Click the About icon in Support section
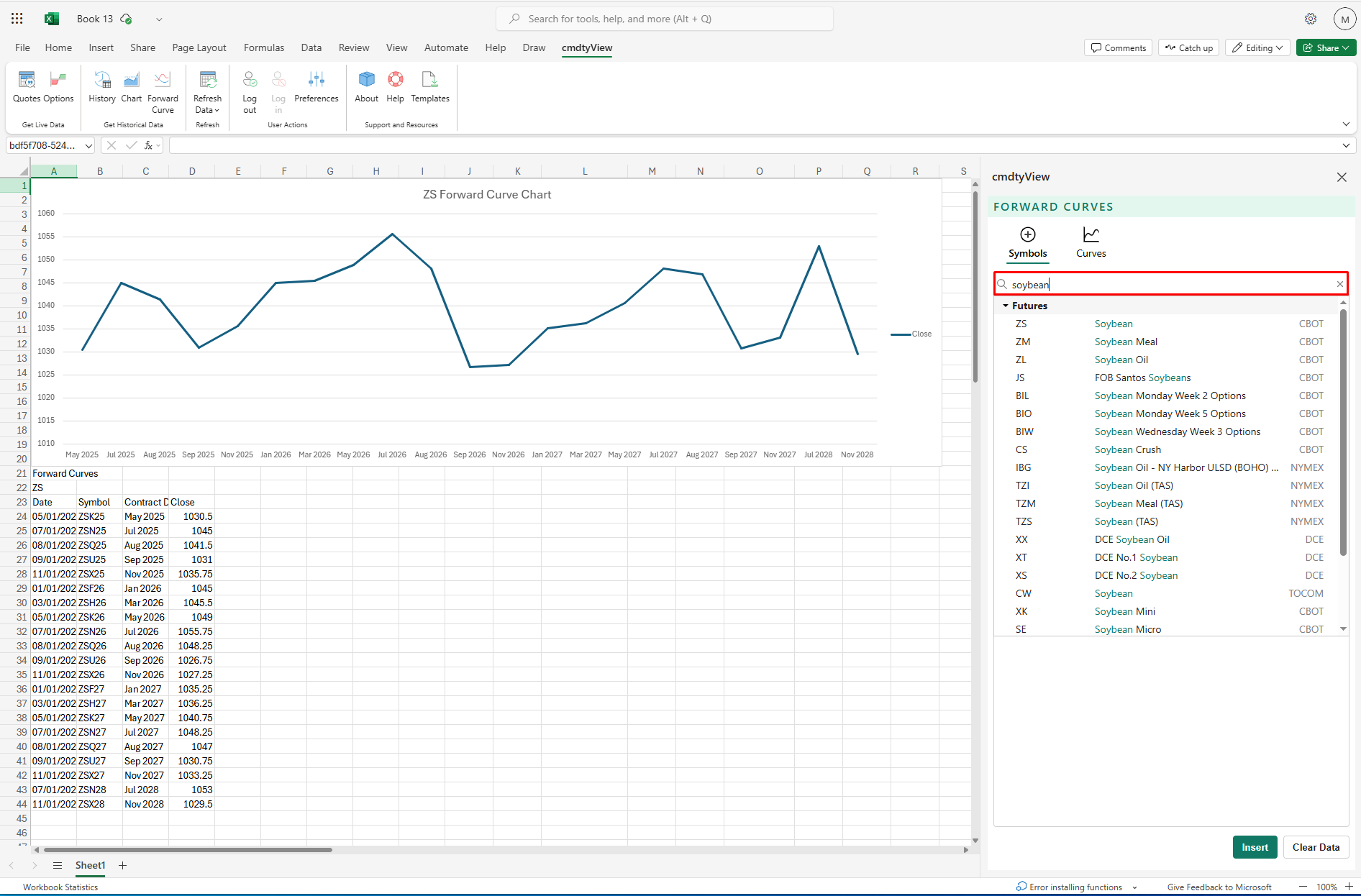This screenshot has width=1361, height=896. coord(366,86)
